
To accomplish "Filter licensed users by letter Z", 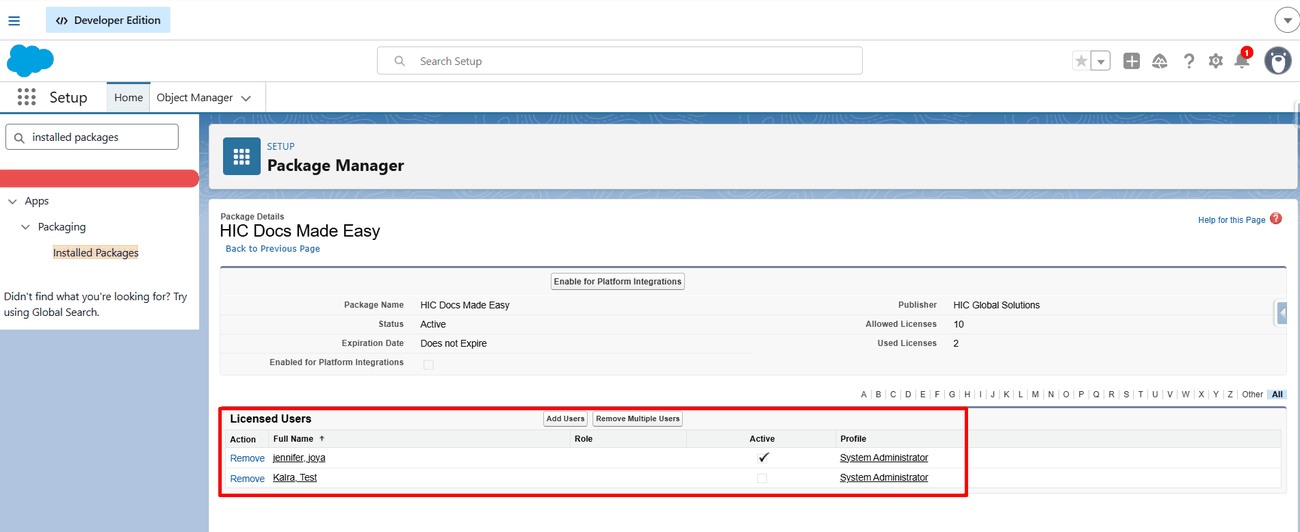I will [1230, 394].
